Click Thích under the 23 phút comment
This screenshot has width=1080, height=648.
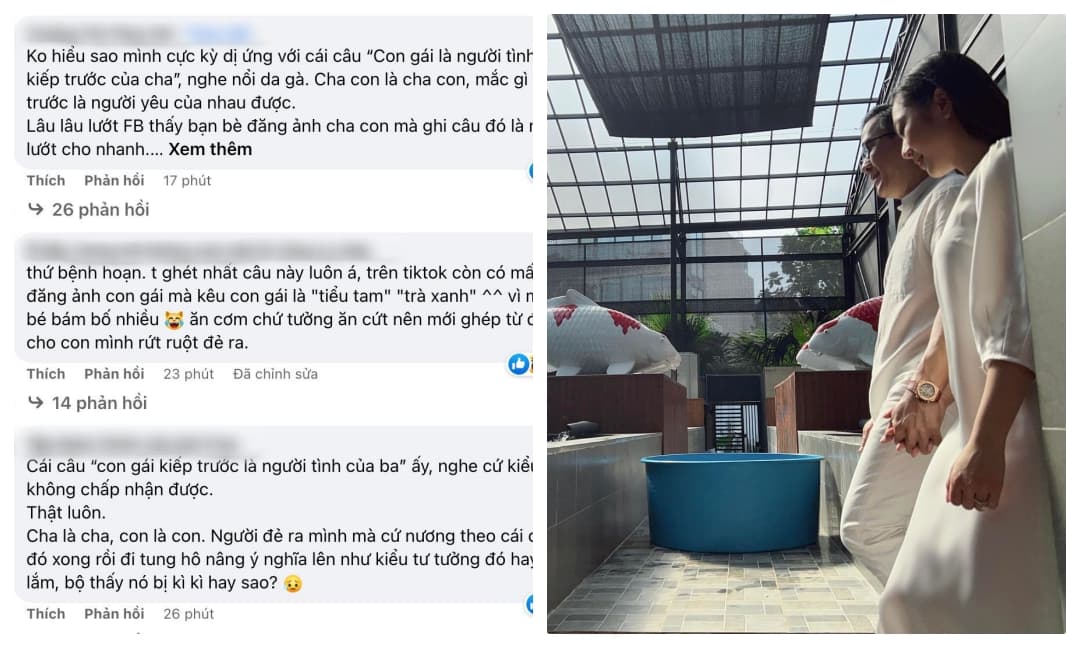45,374
